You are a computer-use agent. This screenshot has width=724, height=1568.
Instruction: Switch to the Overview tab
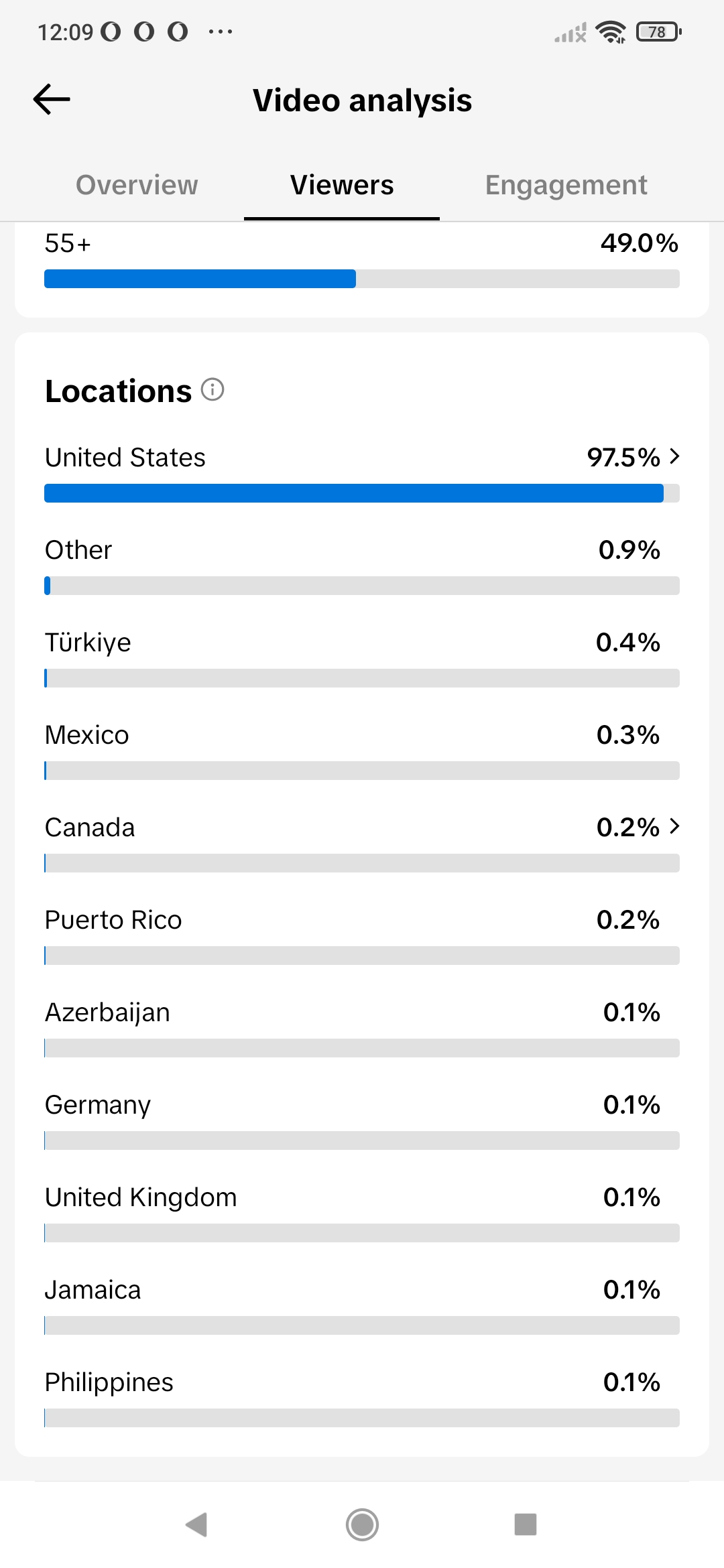tap(137, 185)
